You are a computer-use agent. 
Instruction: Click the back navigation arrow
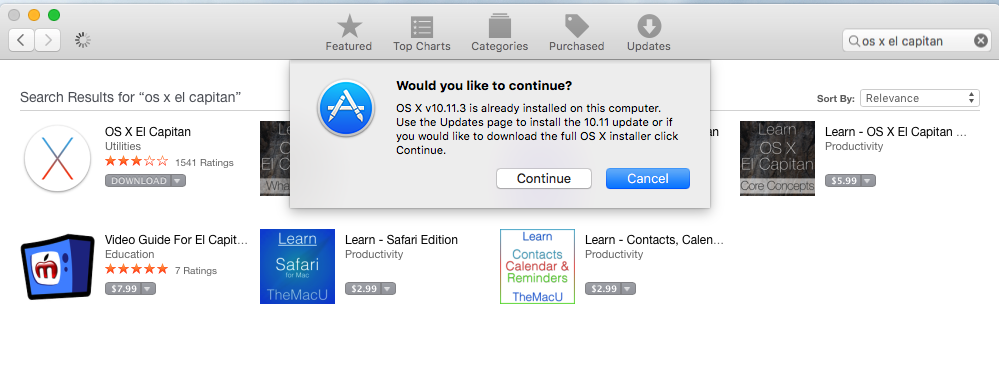click(x=21, y=40)
